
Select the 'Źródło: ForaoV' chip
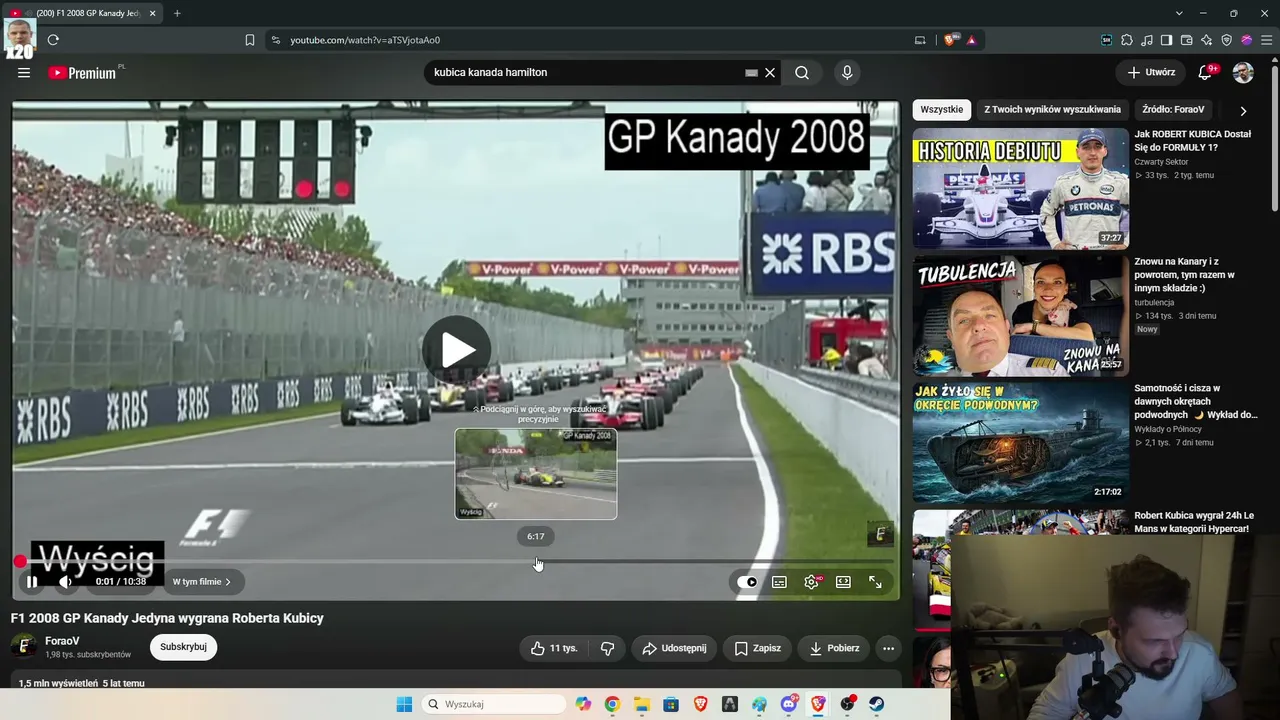pyautogui.click(x=1173, y=110)
